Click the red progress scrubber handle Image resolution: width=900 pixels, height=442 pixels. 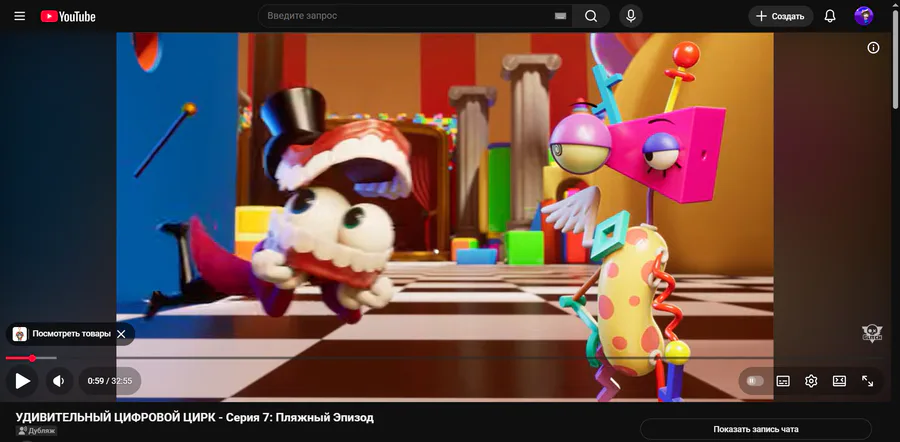[32, 358]
